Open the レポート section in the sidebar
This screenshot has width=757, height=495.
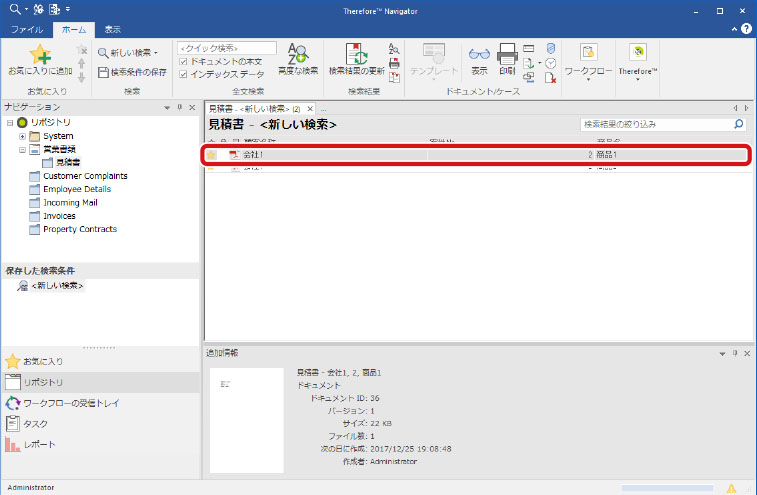pyautogui.click(x=39, y=444)
